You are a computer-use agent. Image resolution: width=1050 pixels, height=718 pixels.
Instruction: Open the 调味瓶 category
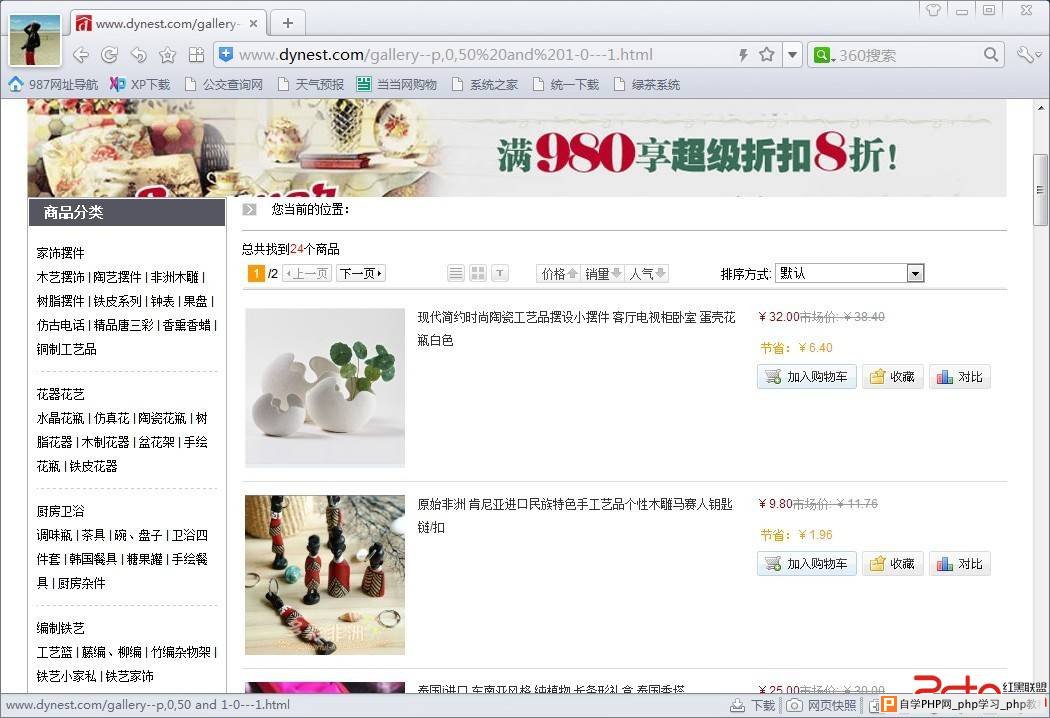(54, 535)
